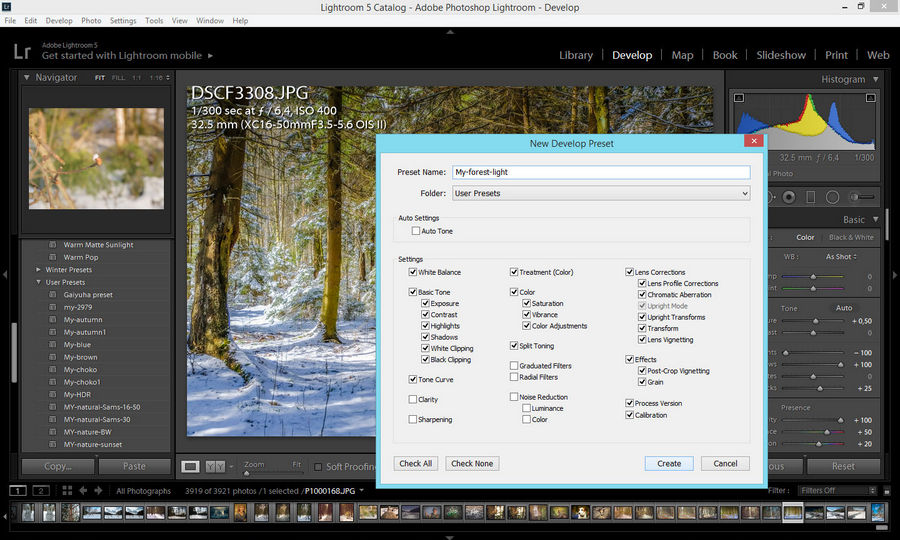Enable Graduated Filters checkbox
This screenshot has height=540, width=900.
pos(514,366)
